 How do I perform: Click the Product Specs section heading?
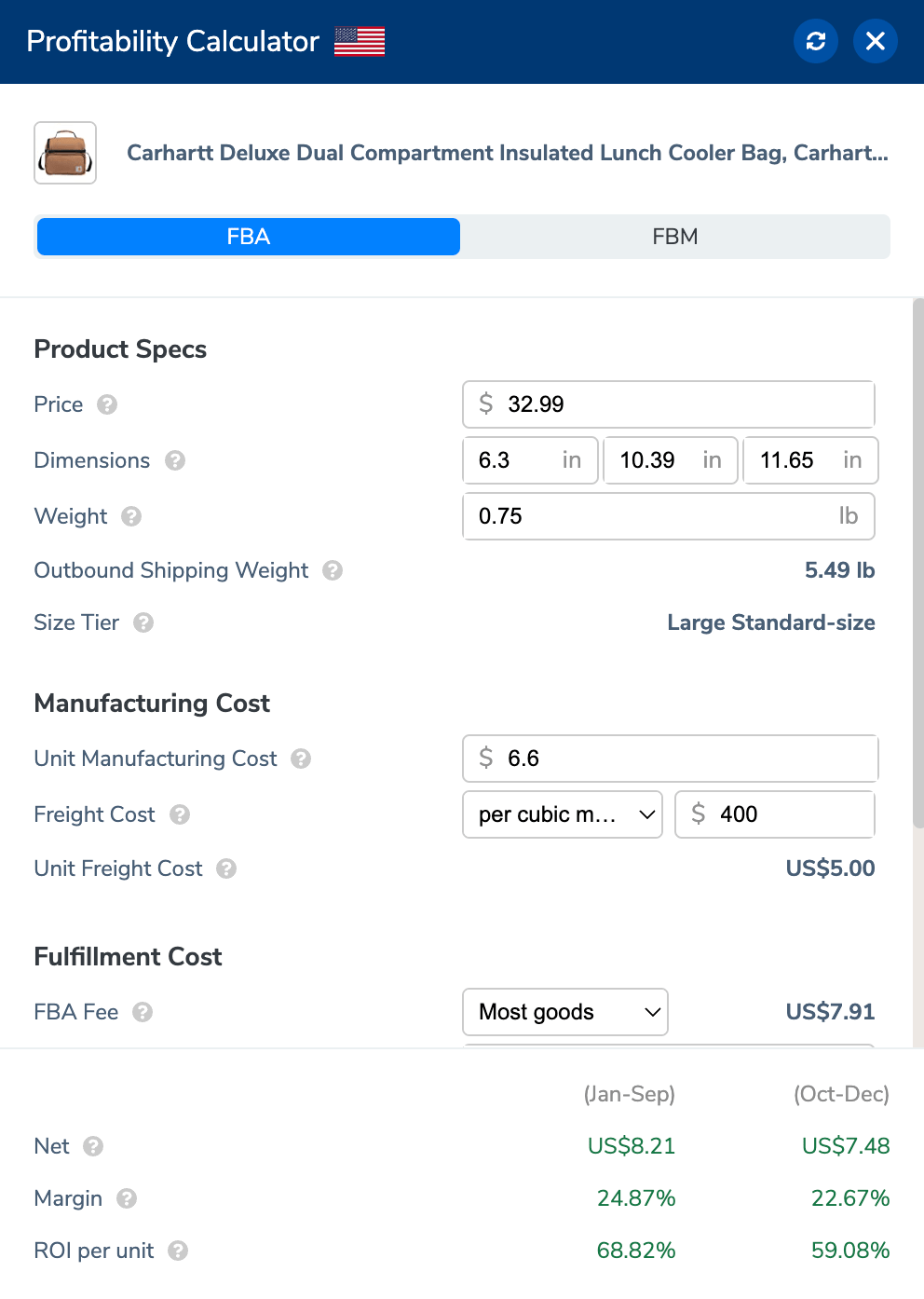click(x=120, y=349)
